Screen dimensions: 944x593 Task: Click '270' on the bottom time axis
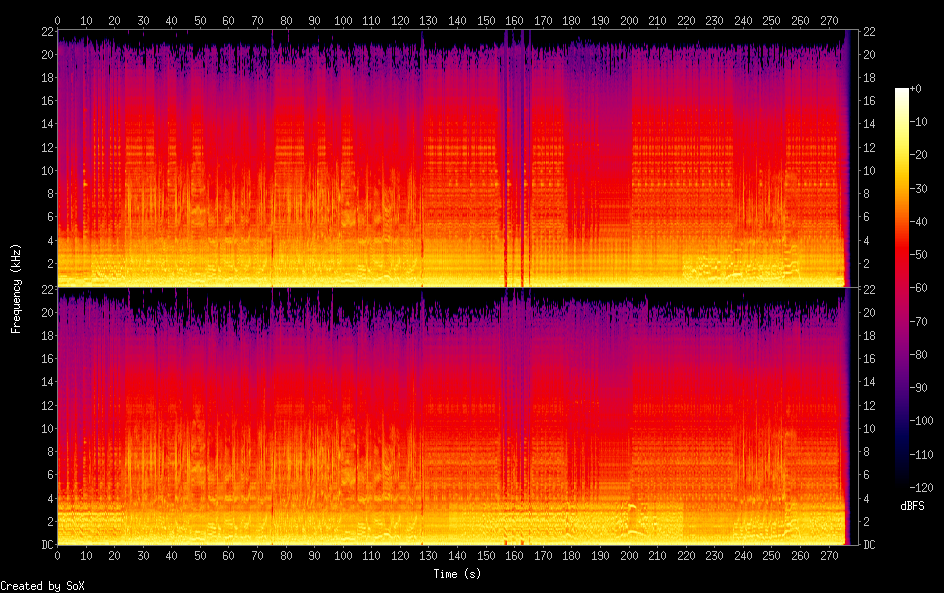(x=829, y=556)
